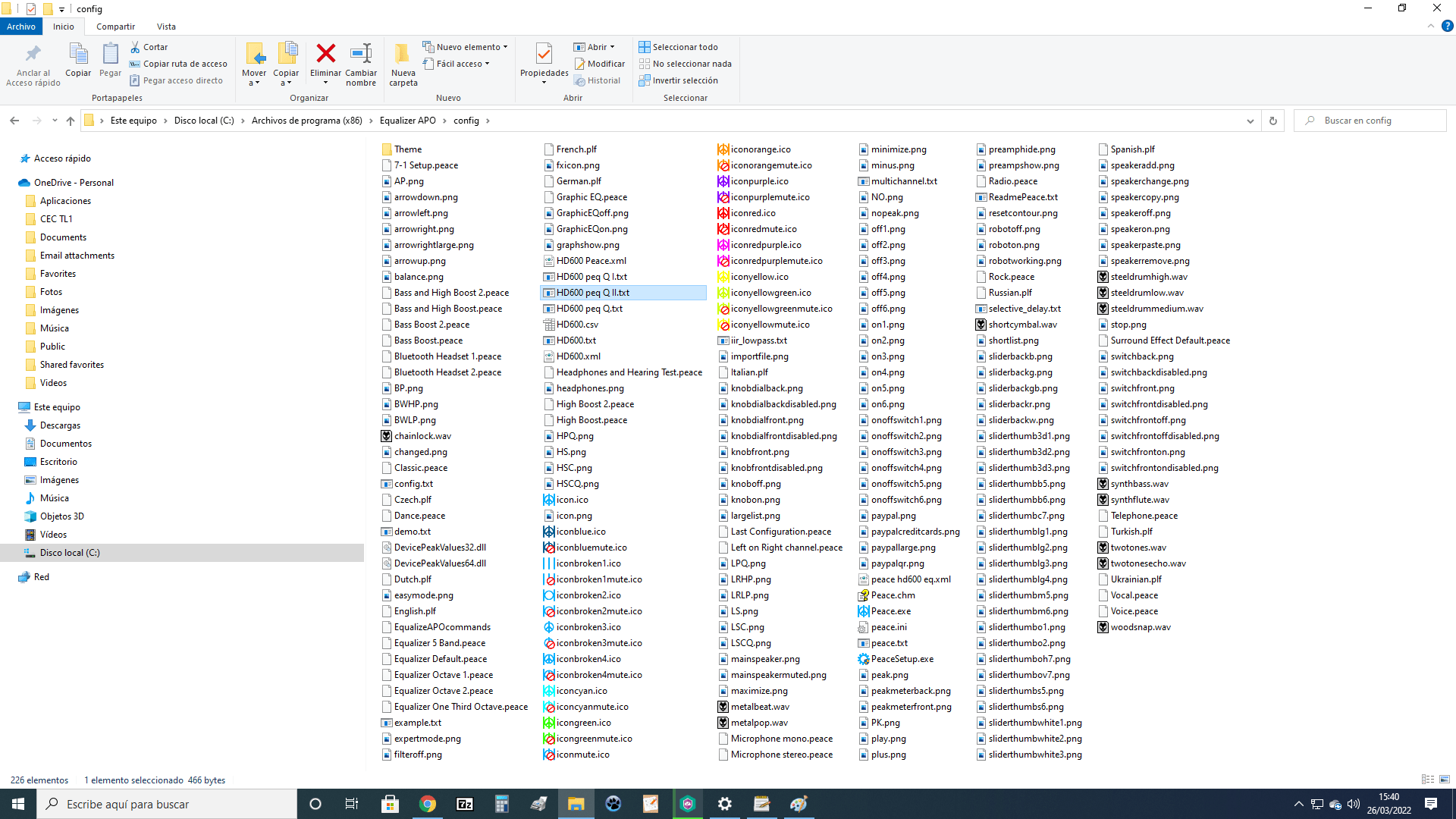The image size is (1456, 819).
Task: Click No seleccionar nada
Action: [686, 64]
